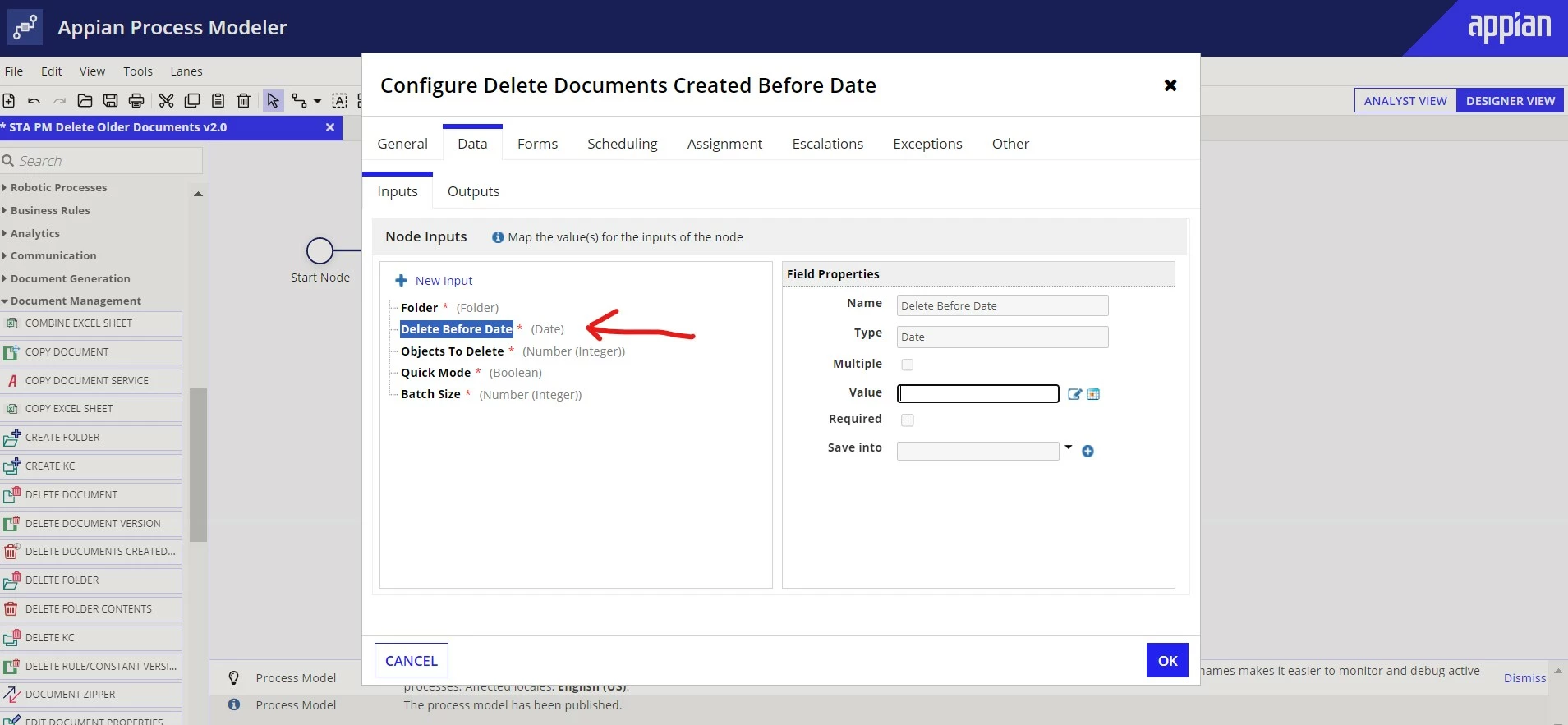The width and height of the screenshot is (1568, 725).
Task: Open the connector tool dropdown arrow
Action: 317,101
